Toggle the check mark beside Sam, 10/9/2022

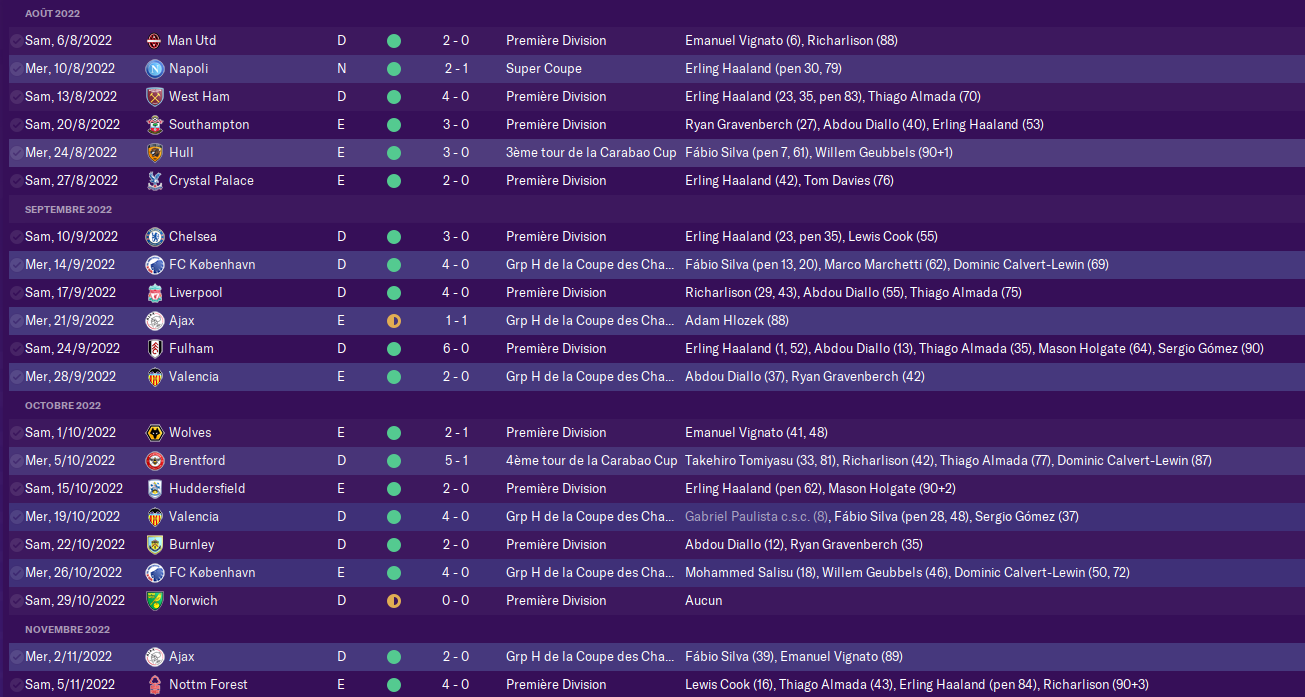pos(16,237)
